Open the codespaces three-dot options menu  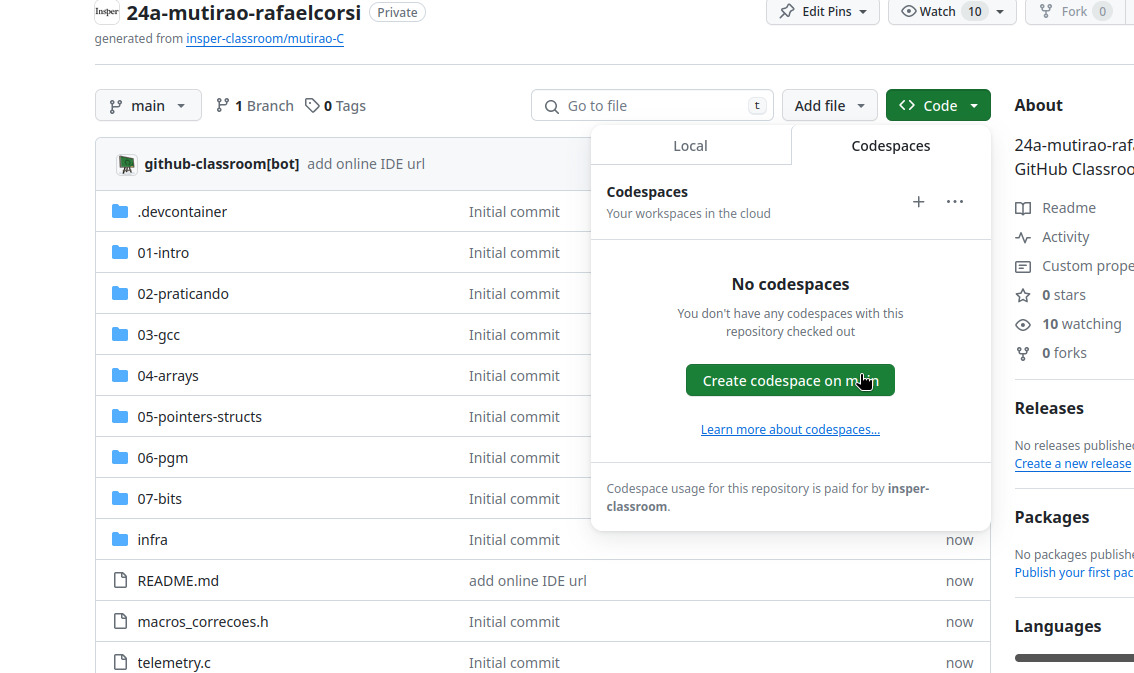(955, 202)
